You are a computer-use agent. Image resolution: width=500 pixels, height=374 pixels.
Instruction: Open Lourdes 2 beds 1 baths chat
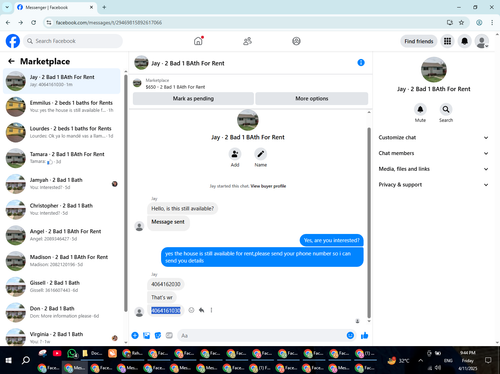[x=62, y=132]
